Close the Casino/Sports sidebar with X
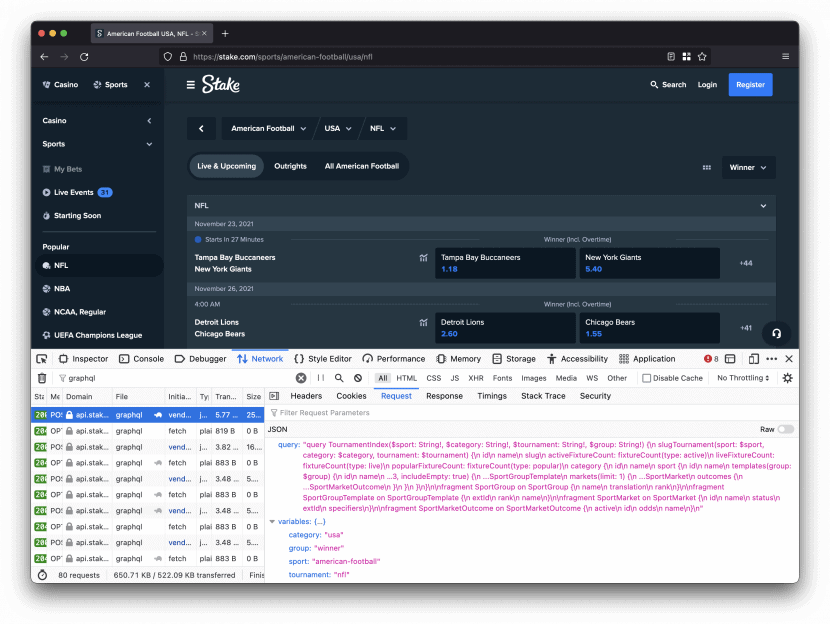This screenshot has height=624, width=830. tap(147, 85)
